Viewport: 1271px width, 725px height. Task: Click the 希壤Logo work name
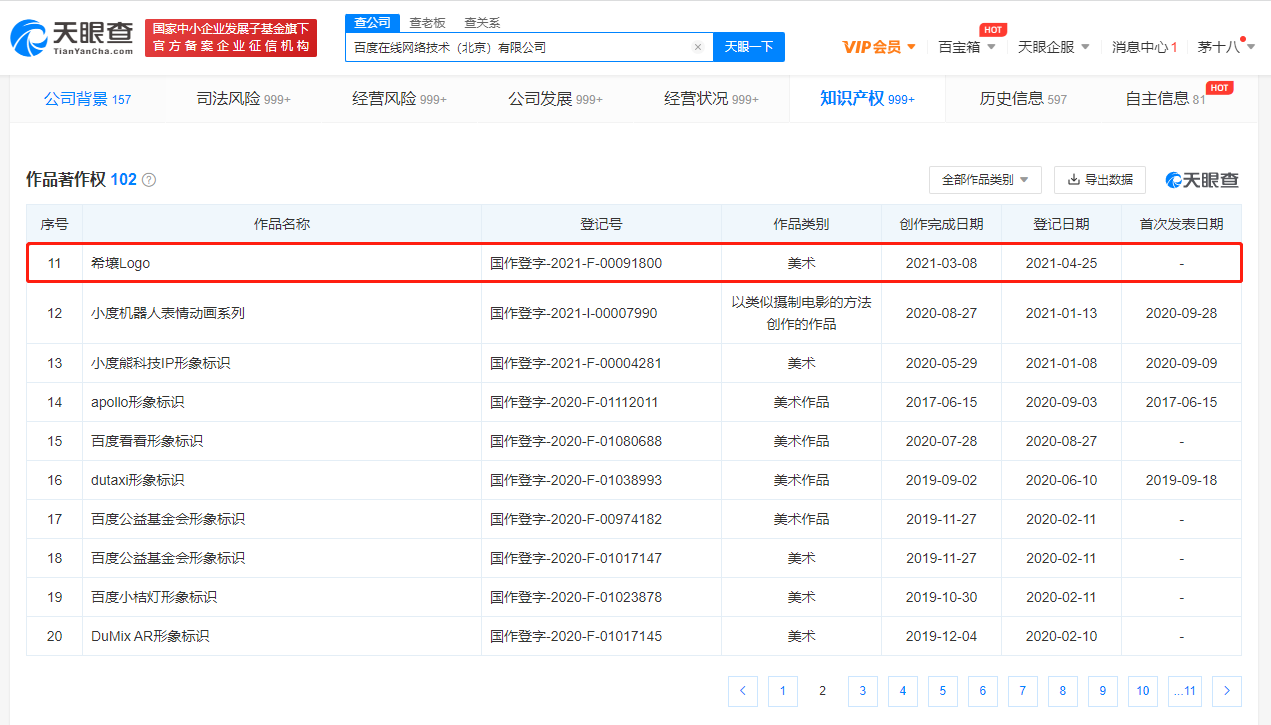[x=120, y=264]
